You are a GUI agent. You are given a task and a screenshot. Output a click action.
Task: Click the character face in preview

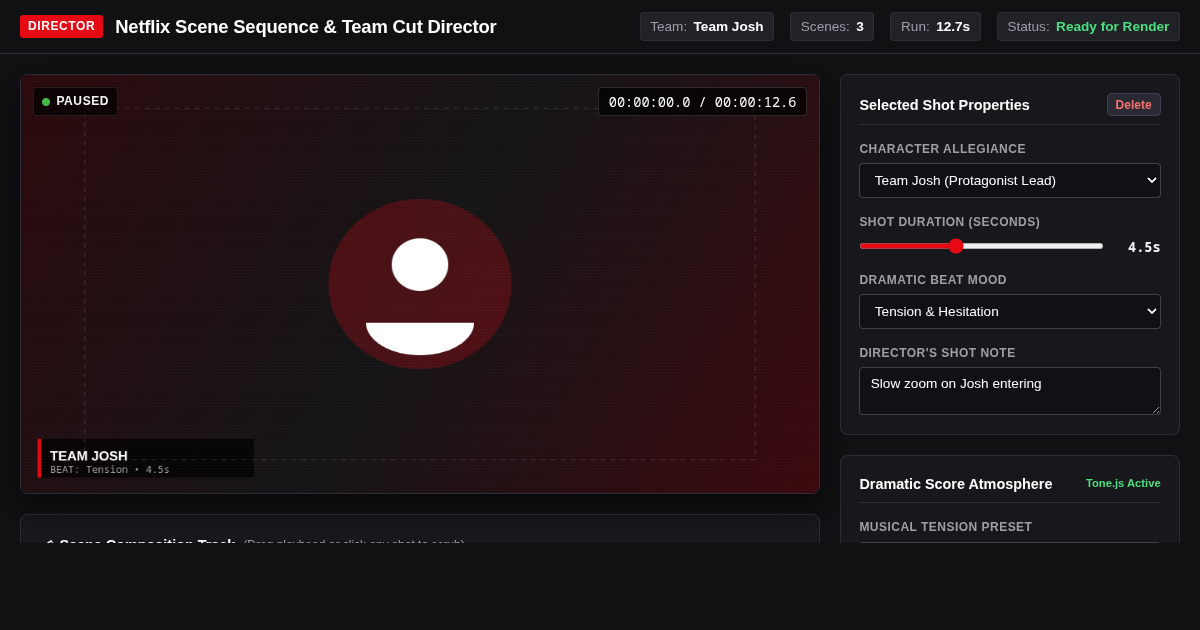click(420, 284)
